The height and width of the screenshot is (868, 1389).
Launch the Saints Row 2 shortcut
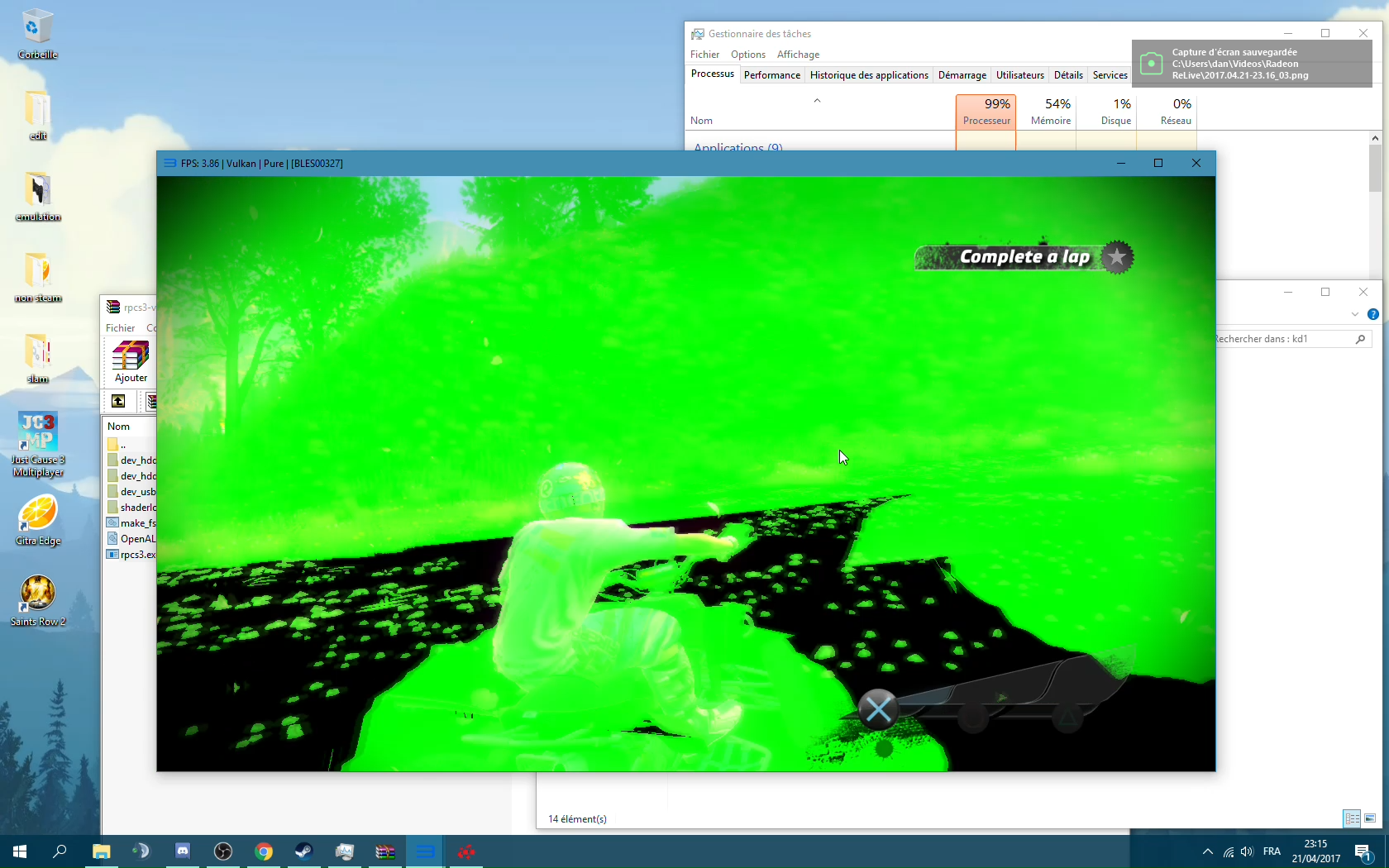[37, 601]
